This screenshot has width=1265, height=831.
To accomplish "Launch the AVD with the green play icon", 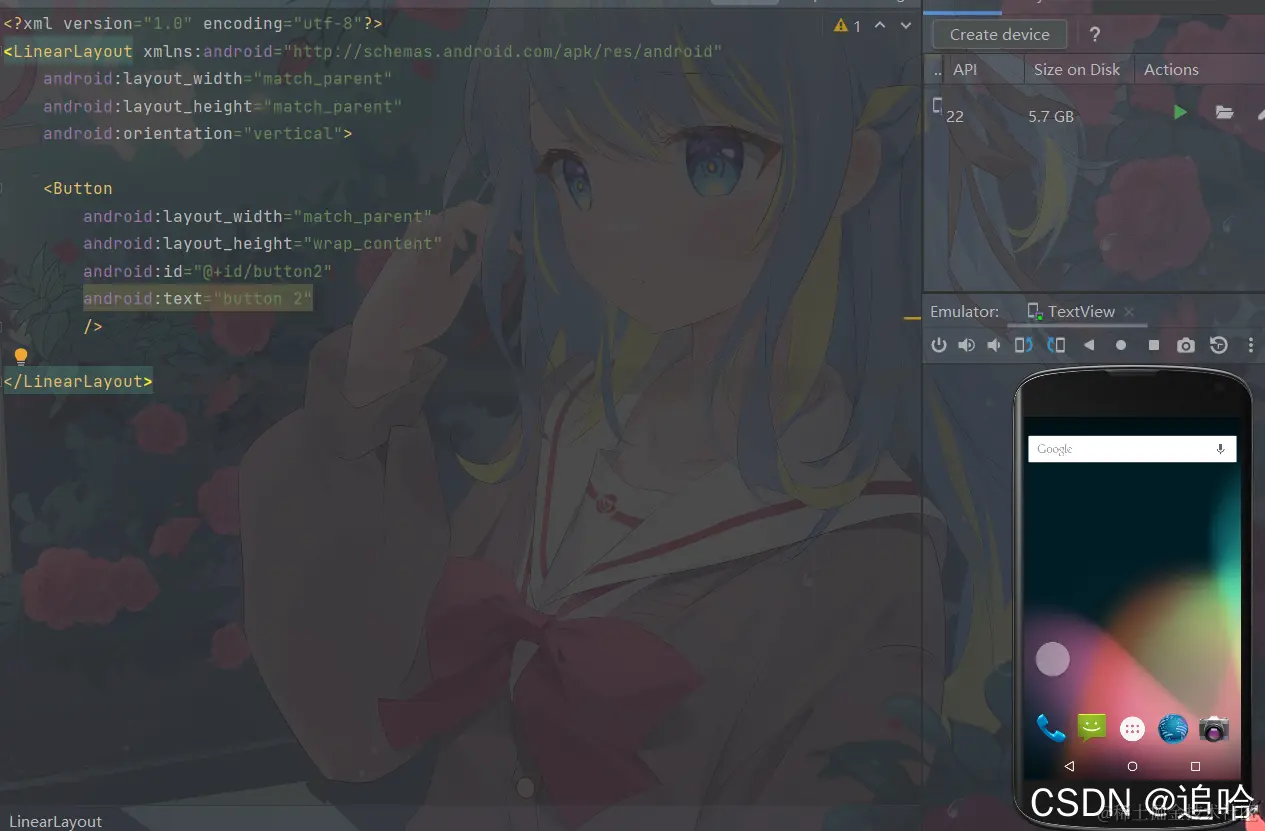I will (1180, 112).
